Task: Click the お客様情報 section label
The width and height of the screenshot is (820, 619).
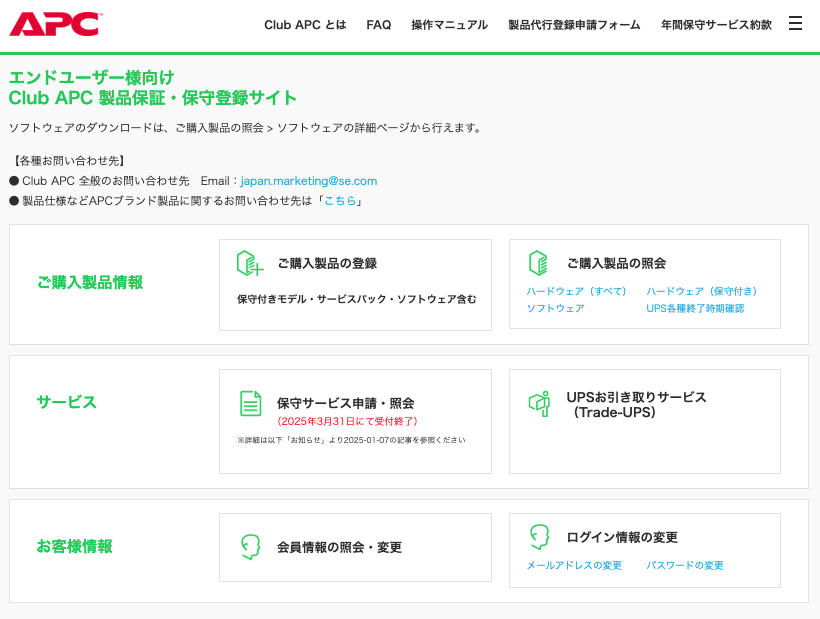Action: pos(75,546)
